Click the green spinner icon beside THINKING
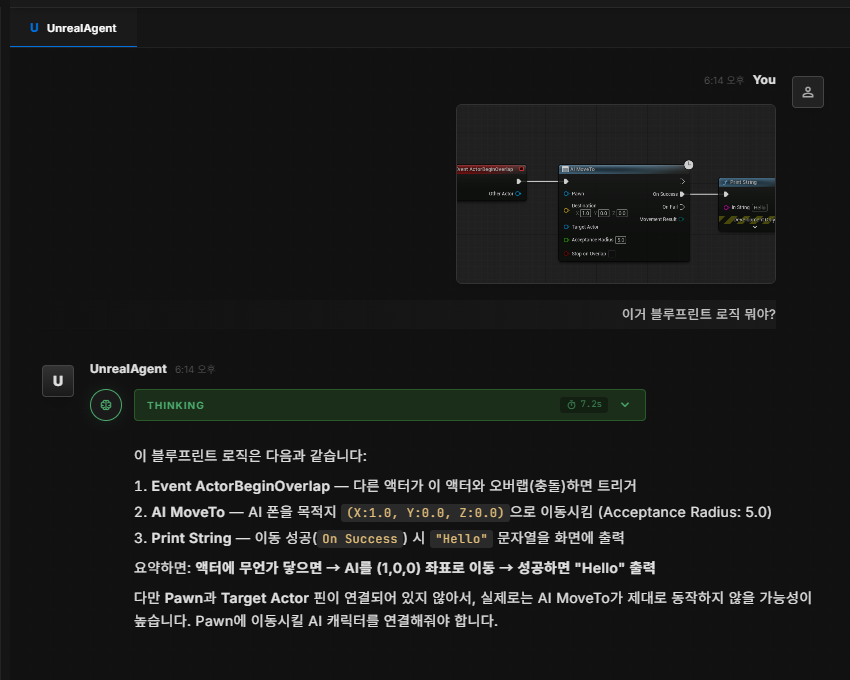 [106, 405]
